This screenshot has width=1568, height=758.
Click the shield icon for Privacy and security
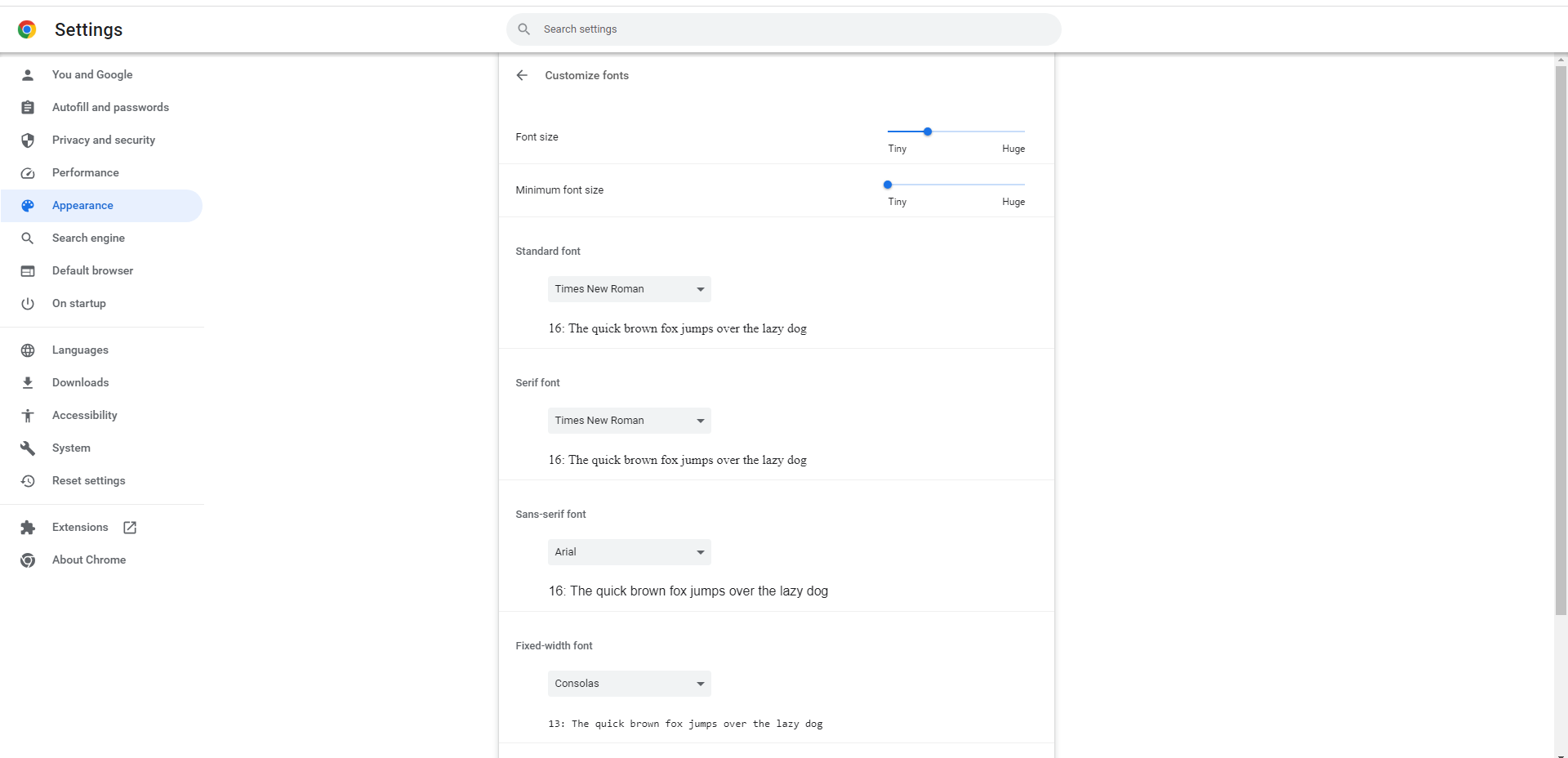[28, 140]
